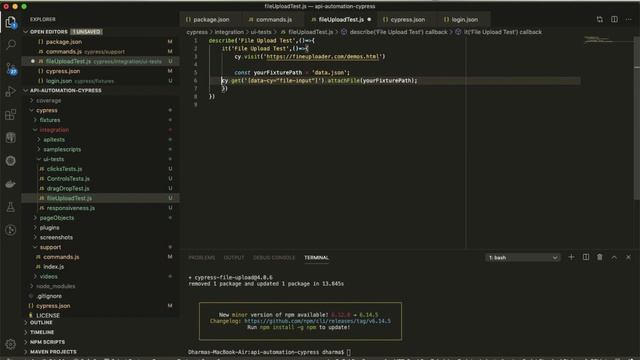Open index.js under support folder

pos(53,267)
